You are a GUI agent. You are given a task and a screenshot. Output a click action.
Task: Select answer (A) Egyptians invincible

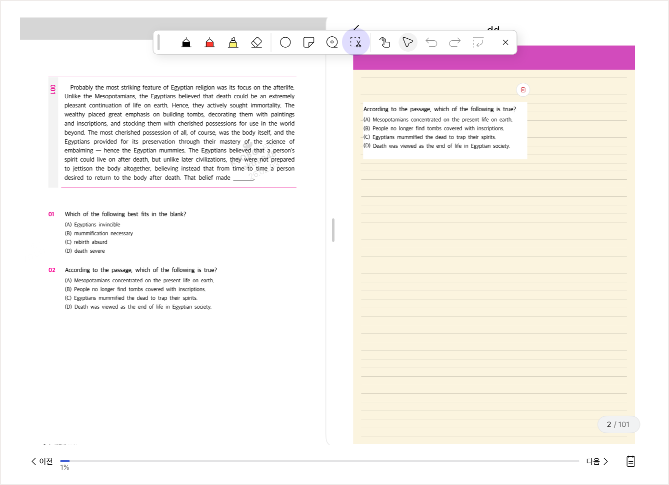[x=93, y=224]
